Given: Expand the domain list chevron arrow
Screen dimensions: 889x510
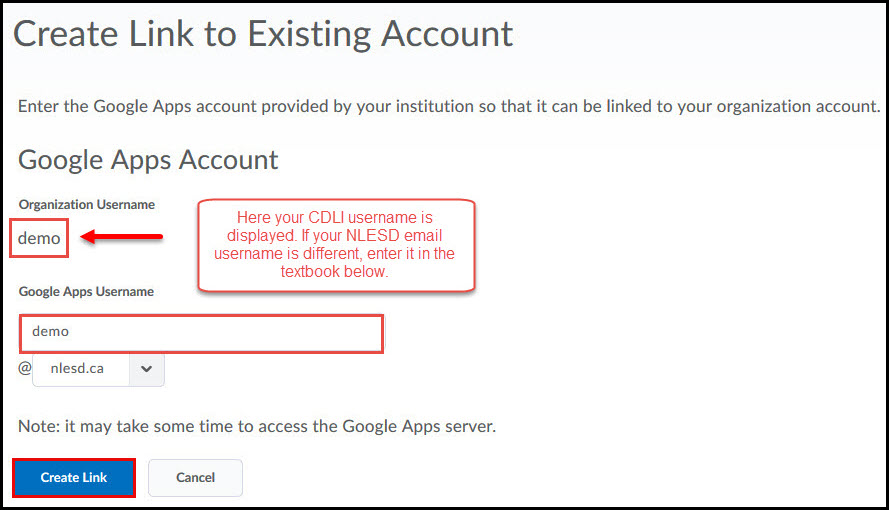Looking at the screenshot, I should [146, 369].
